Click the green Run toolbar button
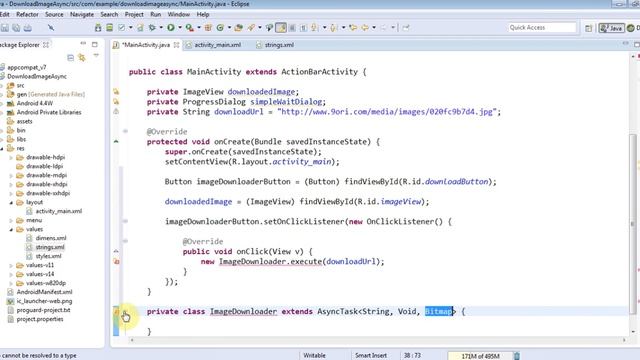The width and height of the screenshot is (640, 360). coord(171,27)
